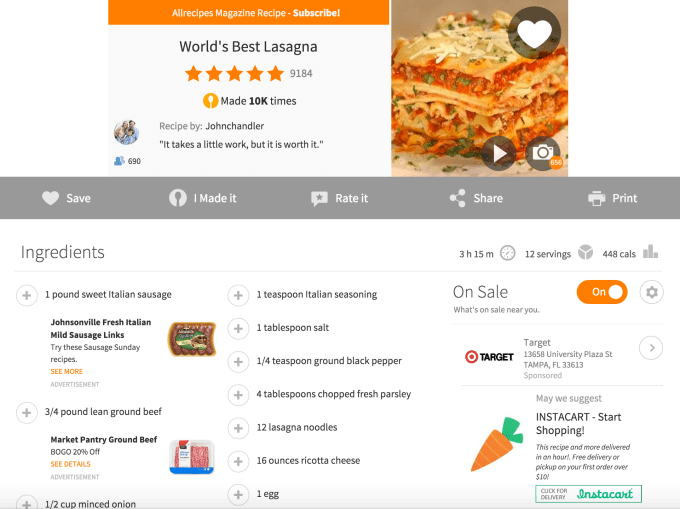The image size is (680, 509).
Task: Expand the Target store chevron
Action: coord(651,348)
